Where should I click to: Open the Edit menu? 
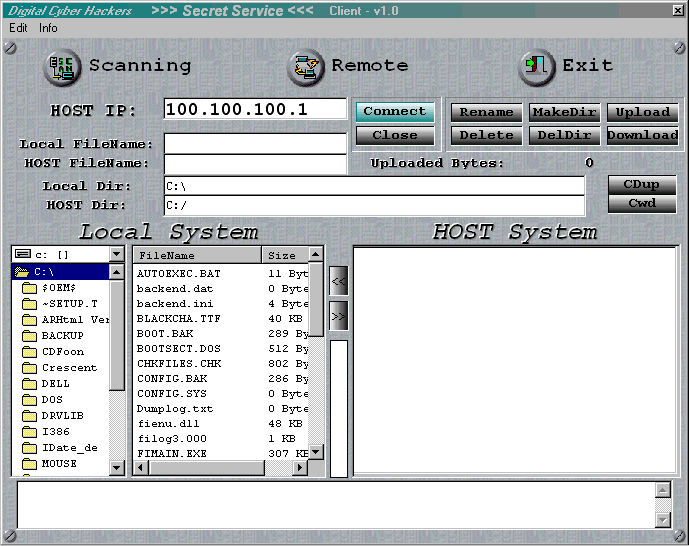click(18, 28)
